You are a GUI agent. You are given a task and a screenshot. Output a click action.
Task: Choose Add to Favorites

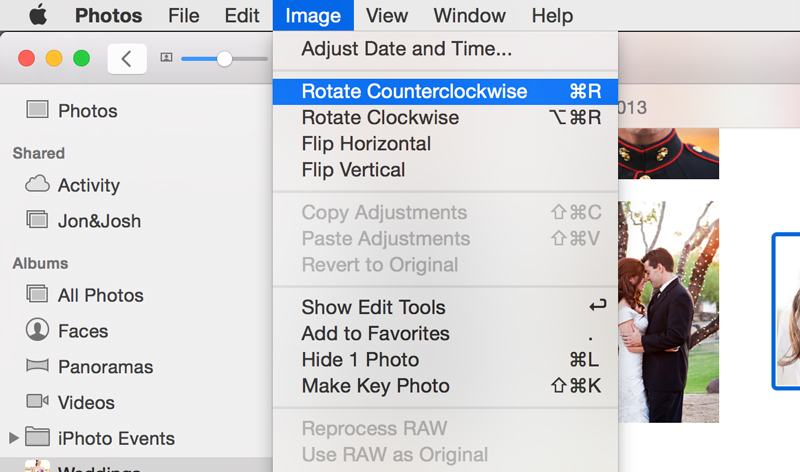click(445, 334)
